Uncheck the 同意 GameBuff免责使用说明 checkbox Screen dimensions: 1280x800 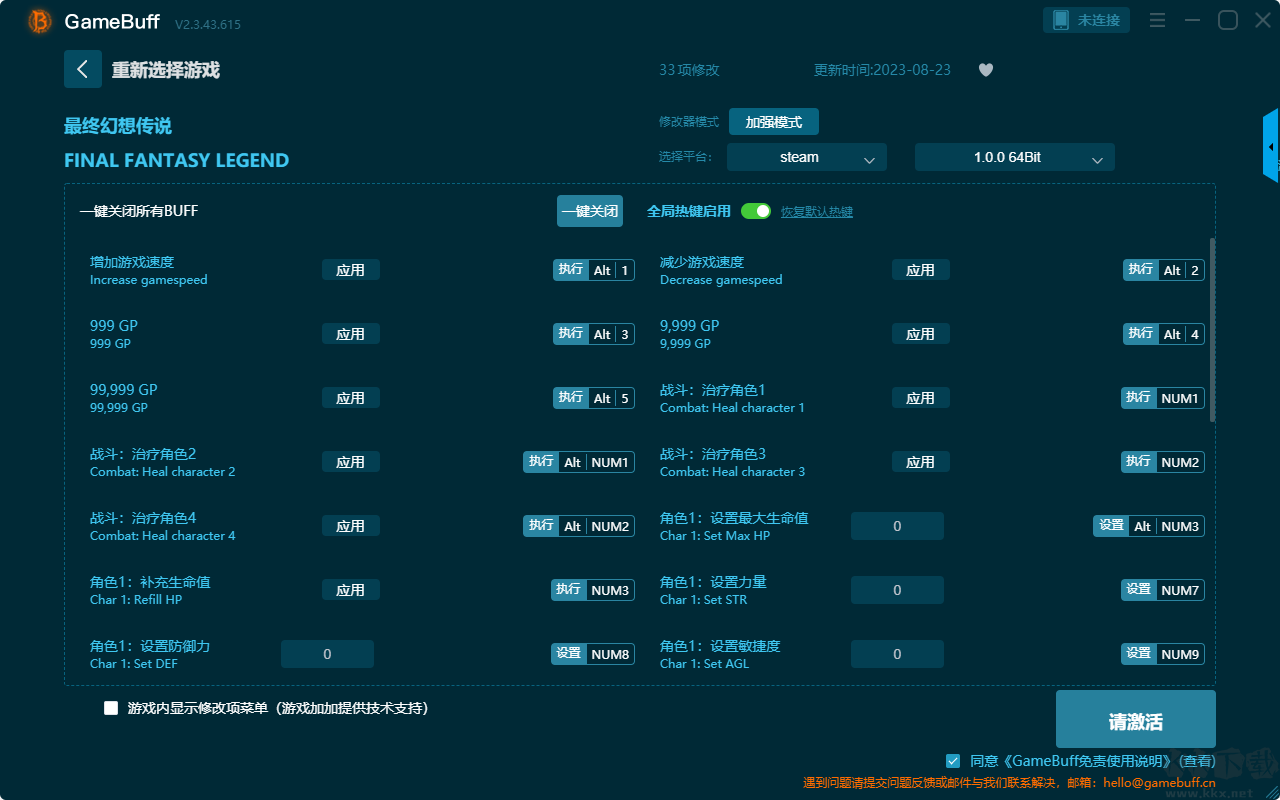click(x=953, y=761)
